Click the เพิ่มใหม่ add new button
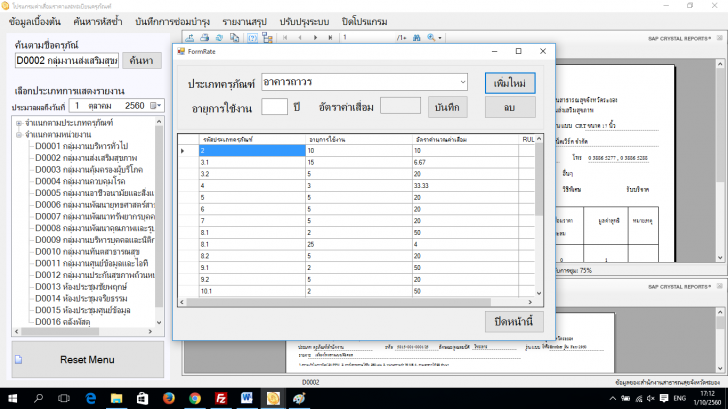 [x=510, y=84]
